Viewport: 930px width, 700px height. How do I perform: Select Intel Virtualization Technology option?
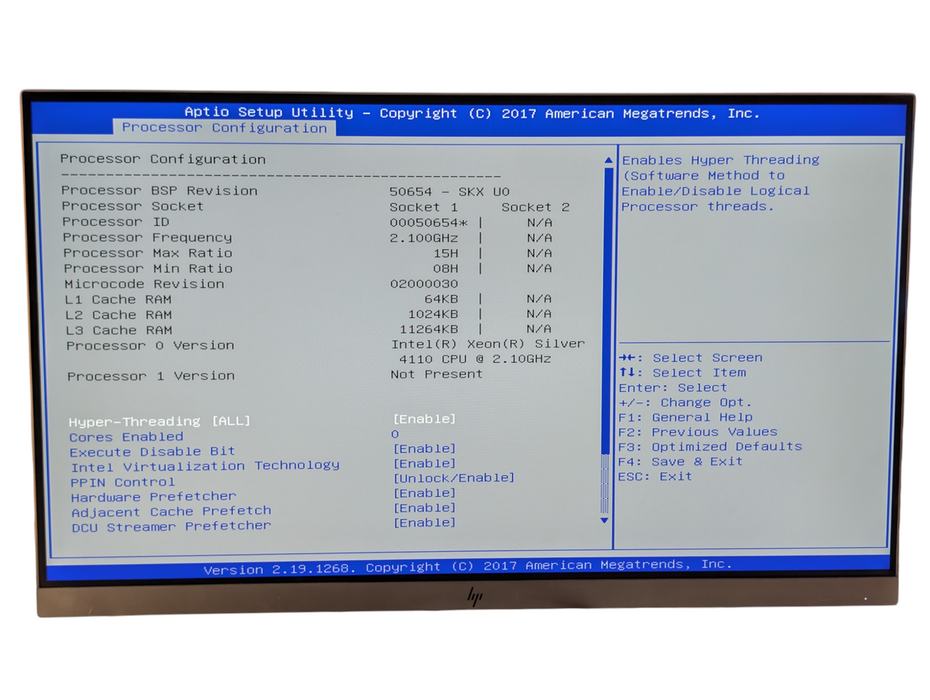coord(205,466)
